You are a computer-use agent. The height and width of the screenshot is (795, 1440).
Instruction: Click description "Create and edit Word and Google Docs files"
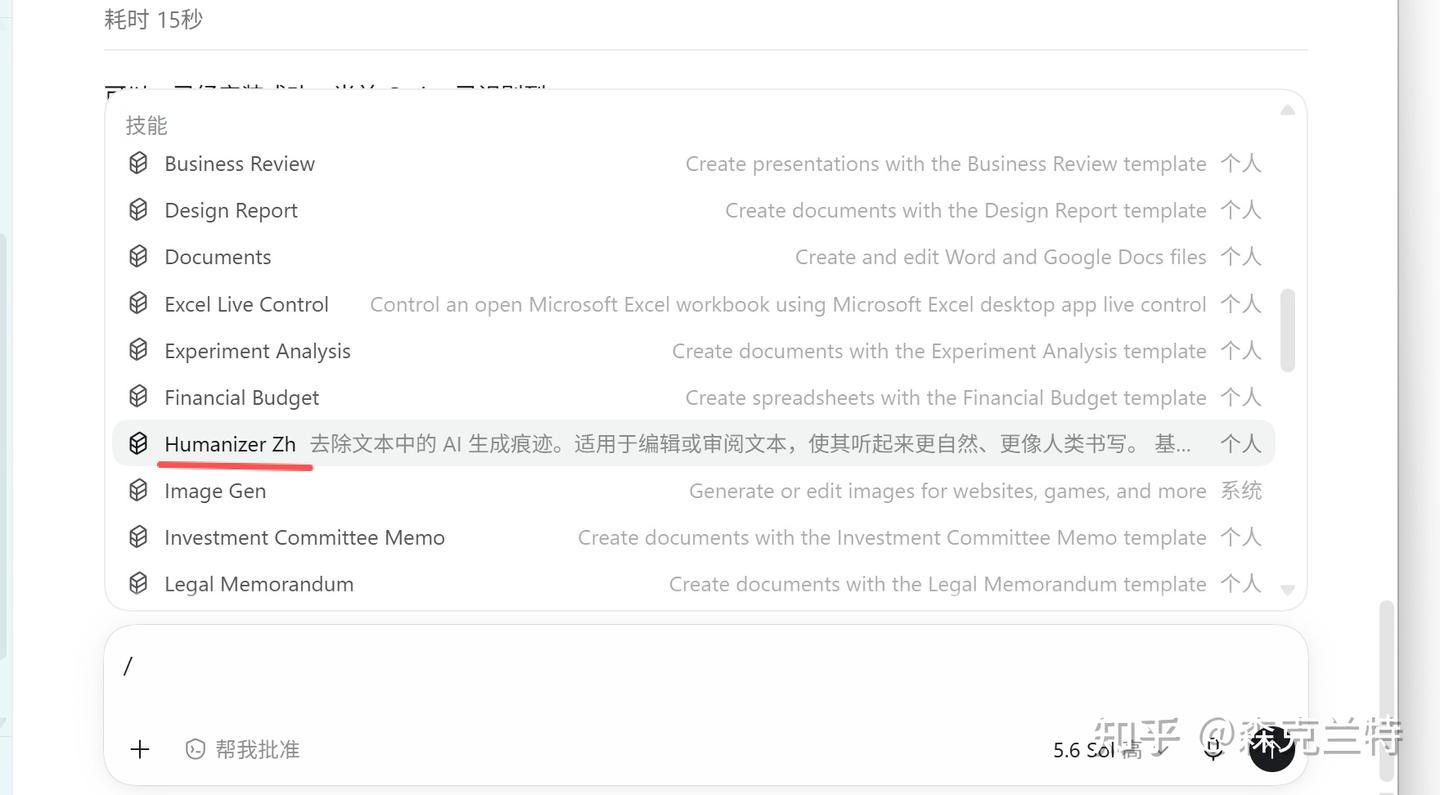1001,257
